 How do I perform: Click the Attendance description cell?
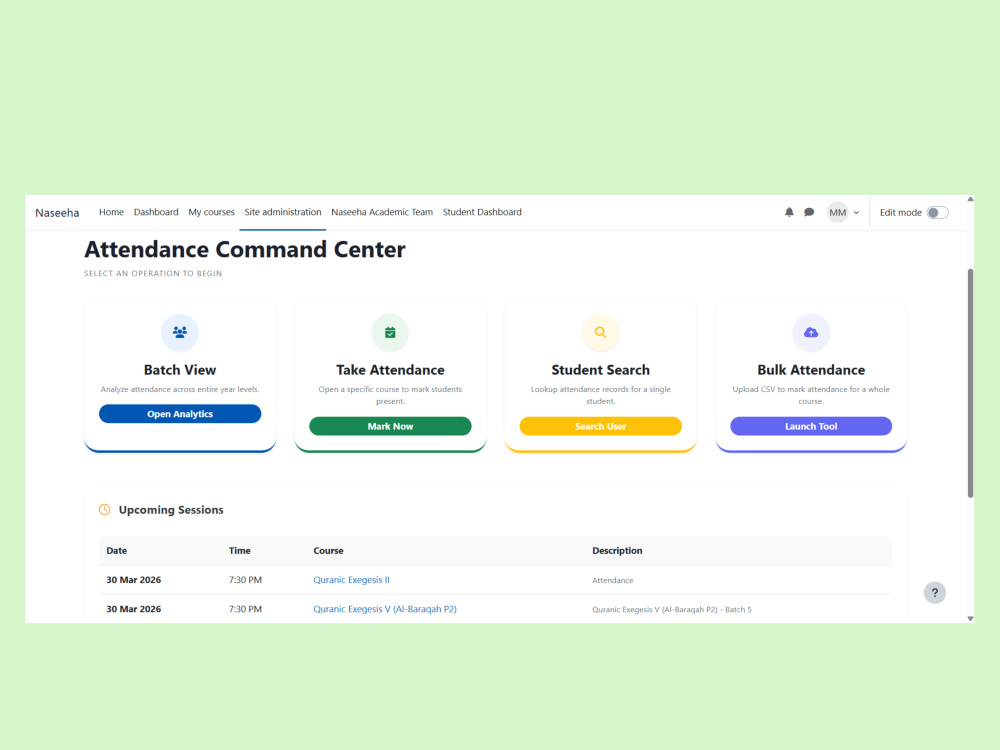coord(613,580)
